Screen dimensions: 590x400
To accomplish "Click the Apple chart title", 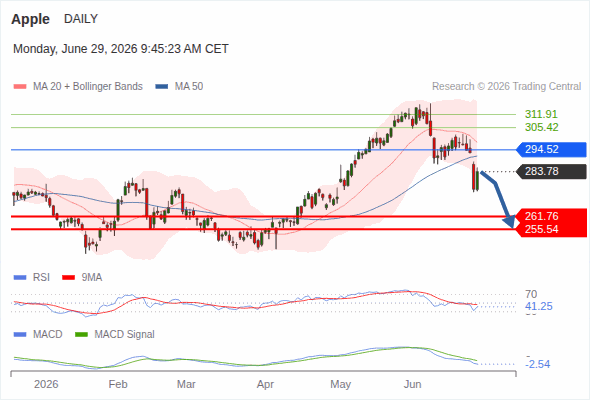I will click(x=30, y=19).
